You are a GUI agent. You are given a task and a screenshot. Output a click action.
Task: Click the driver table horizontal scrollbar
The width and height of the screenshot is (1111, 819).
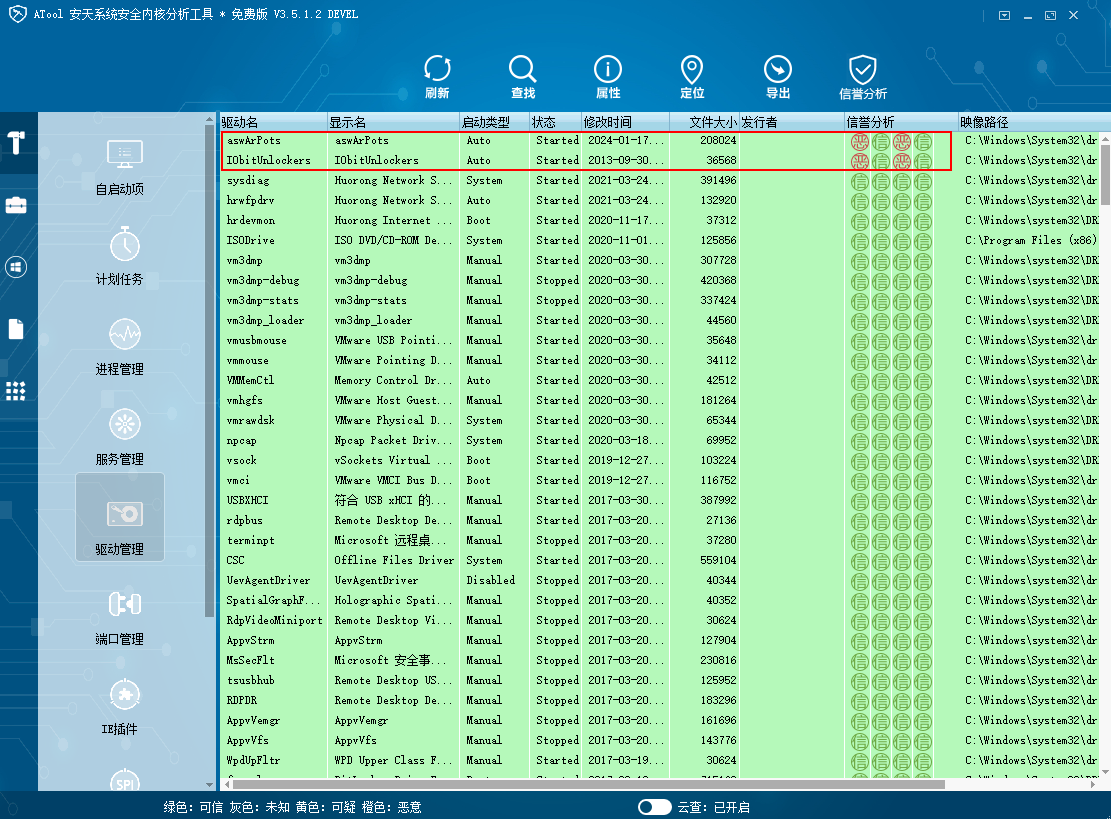pos(588,784)
